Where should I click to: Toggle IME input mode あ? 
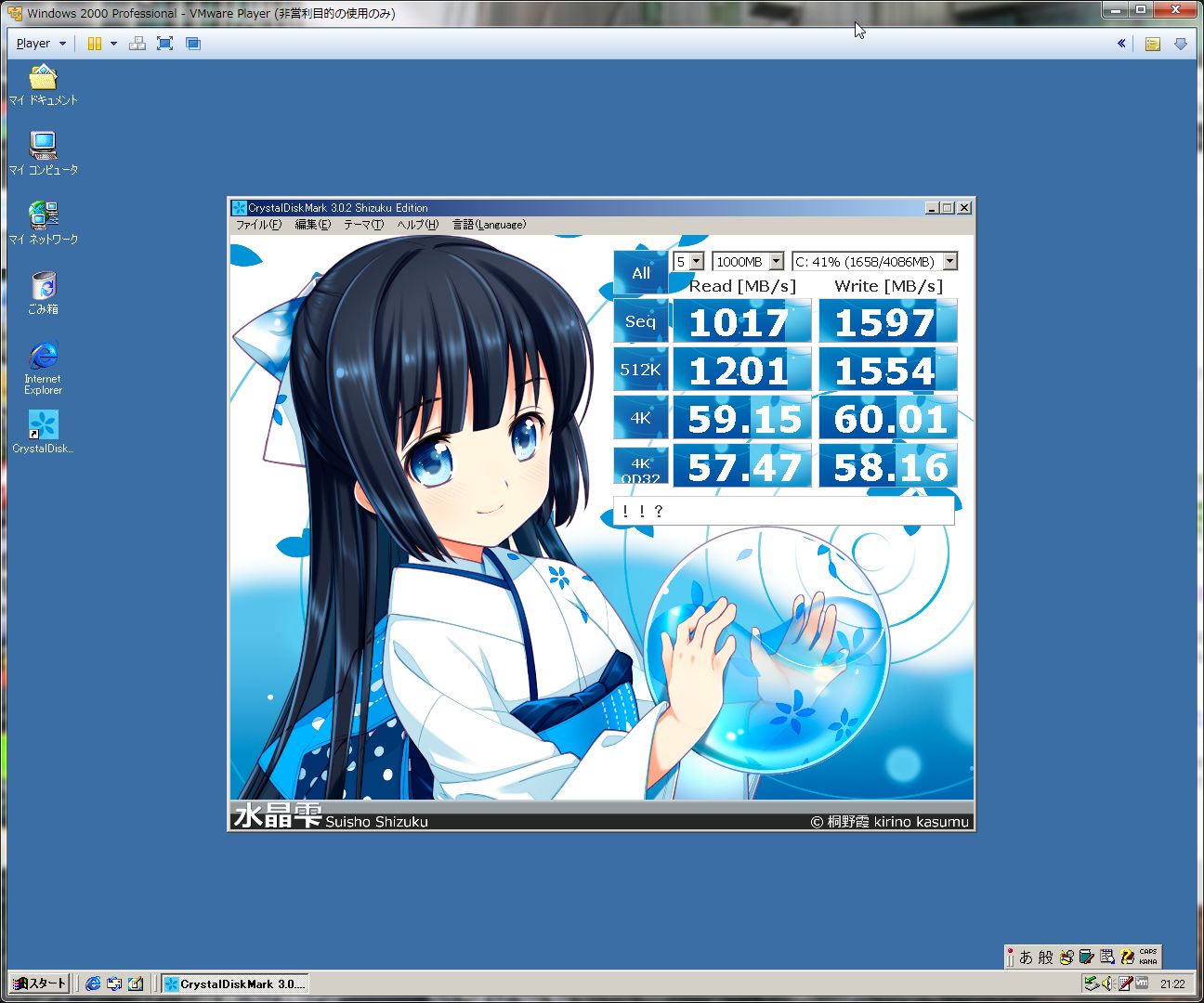pyautogui.click(x=1026, y=957)
